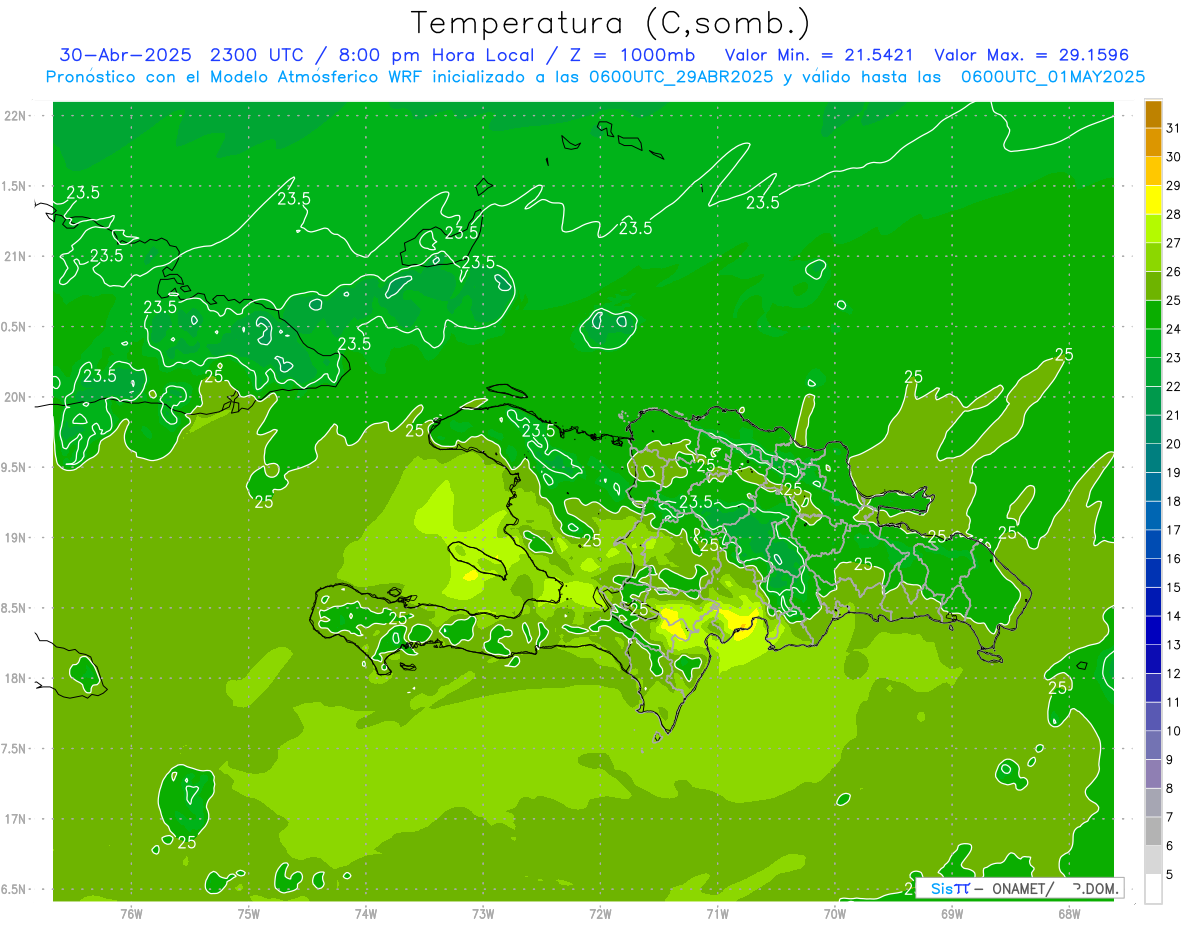Pick the teal legend swatch between 19 and 20
This screenshot has width=1200, height=927.
[1153, 458]
